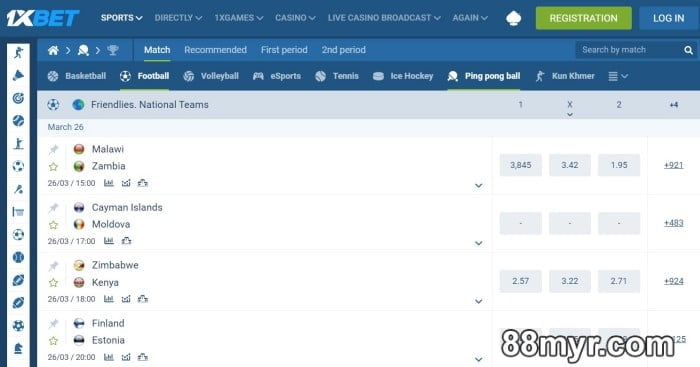Favorite the Cayman Islands vs Moldova star
Screen dimensions: 700x367
(x=54, y=225)
